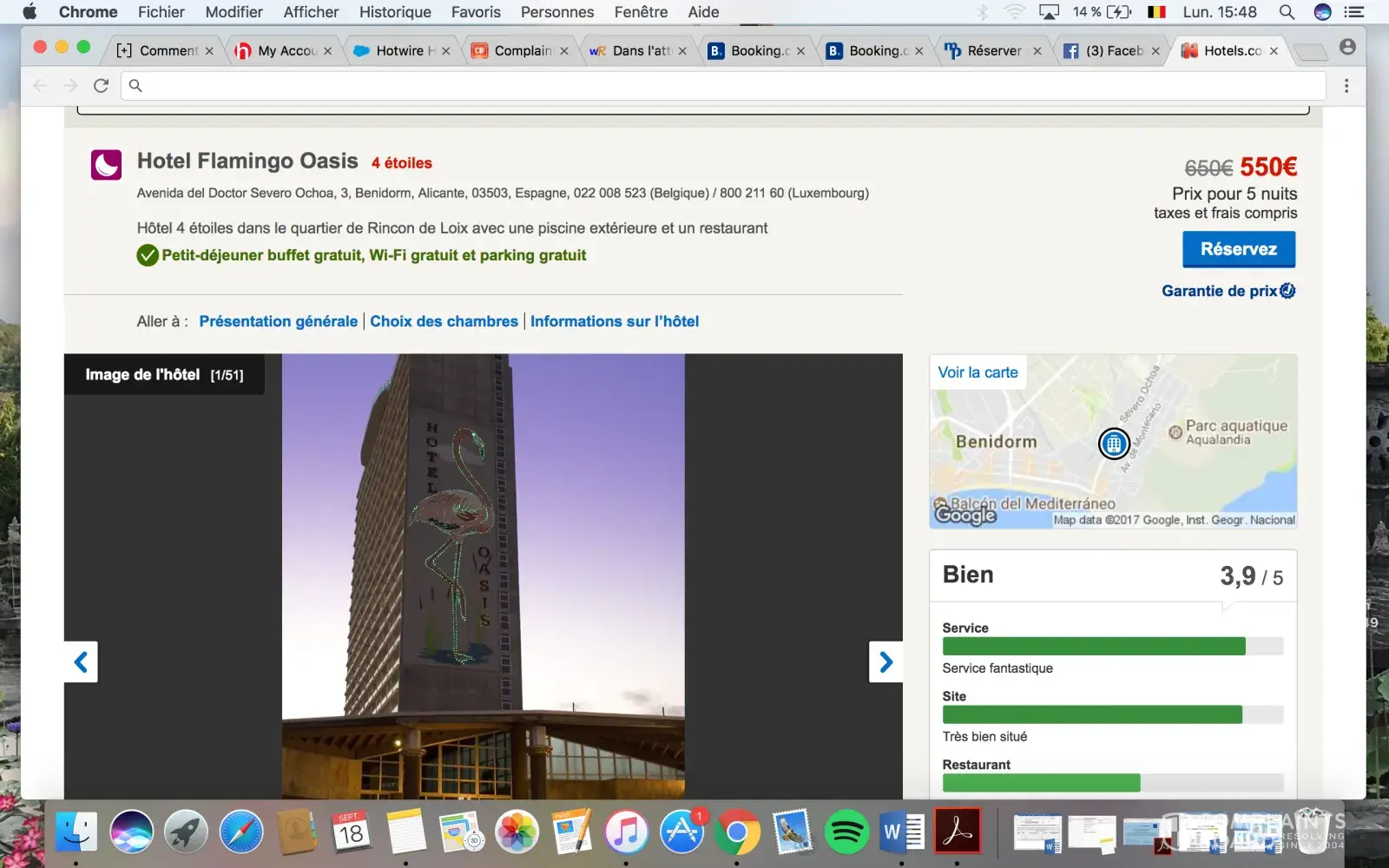Open Microsoft Word from the Dock
1389x868 pixels.
(902, 832)
